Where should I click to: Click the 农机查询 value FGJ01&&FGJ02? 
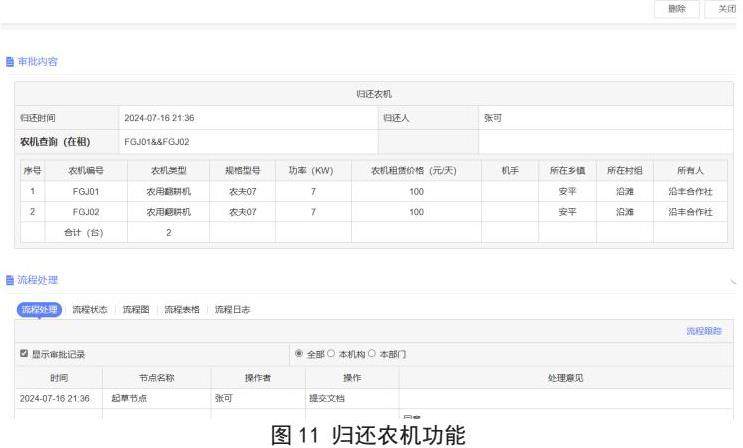click(x=156, y=142)
